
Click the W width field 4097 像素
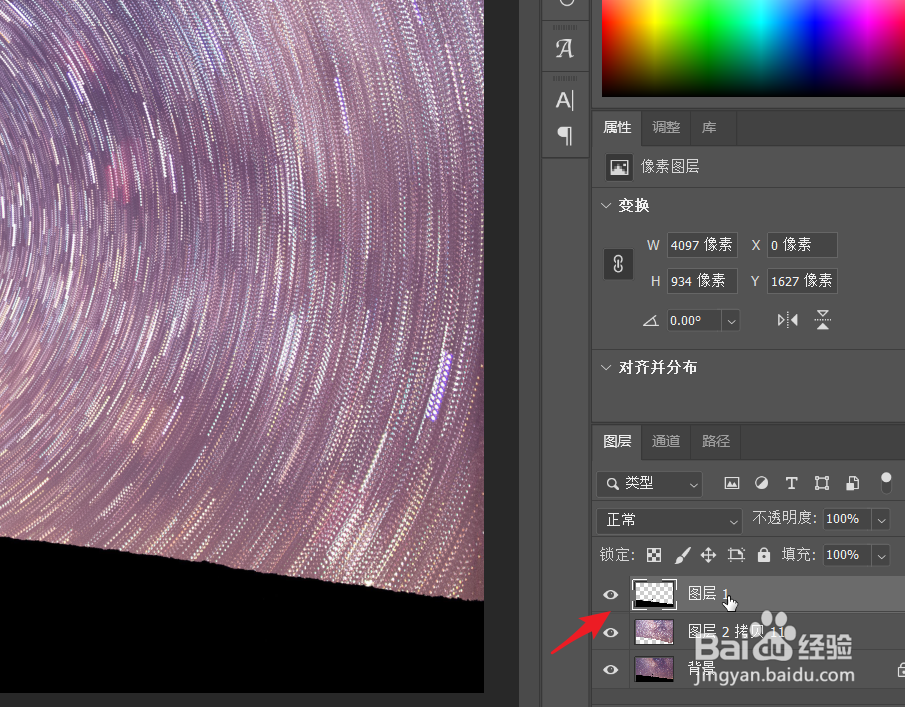(702, 245)
